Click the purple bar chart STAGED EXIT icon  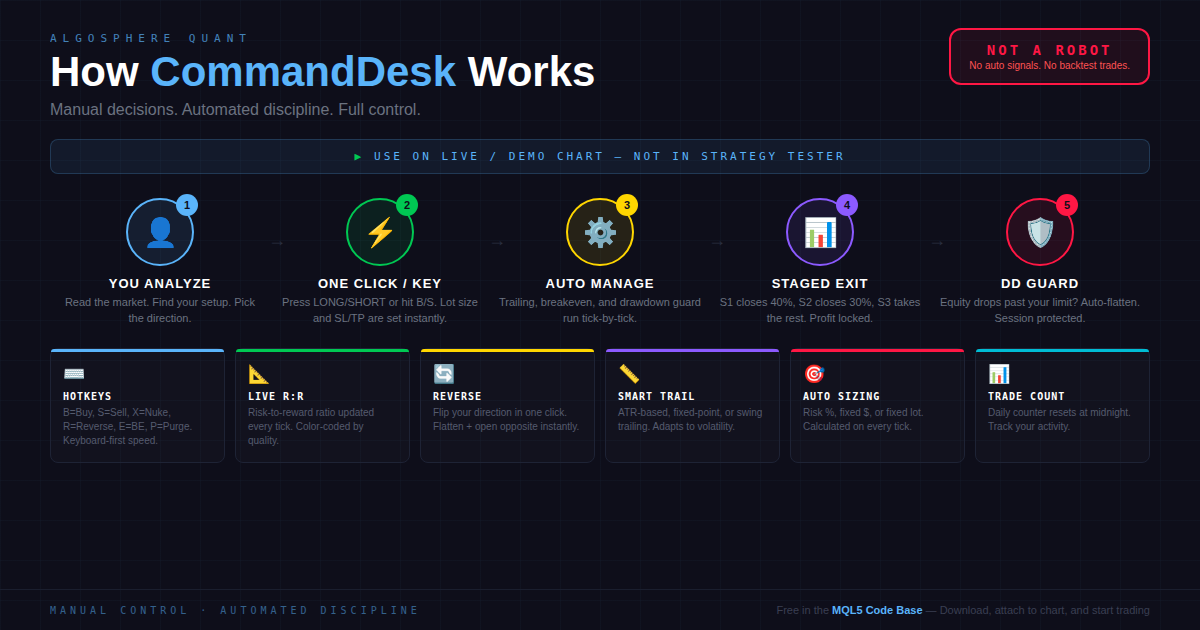tap(820, 231)
